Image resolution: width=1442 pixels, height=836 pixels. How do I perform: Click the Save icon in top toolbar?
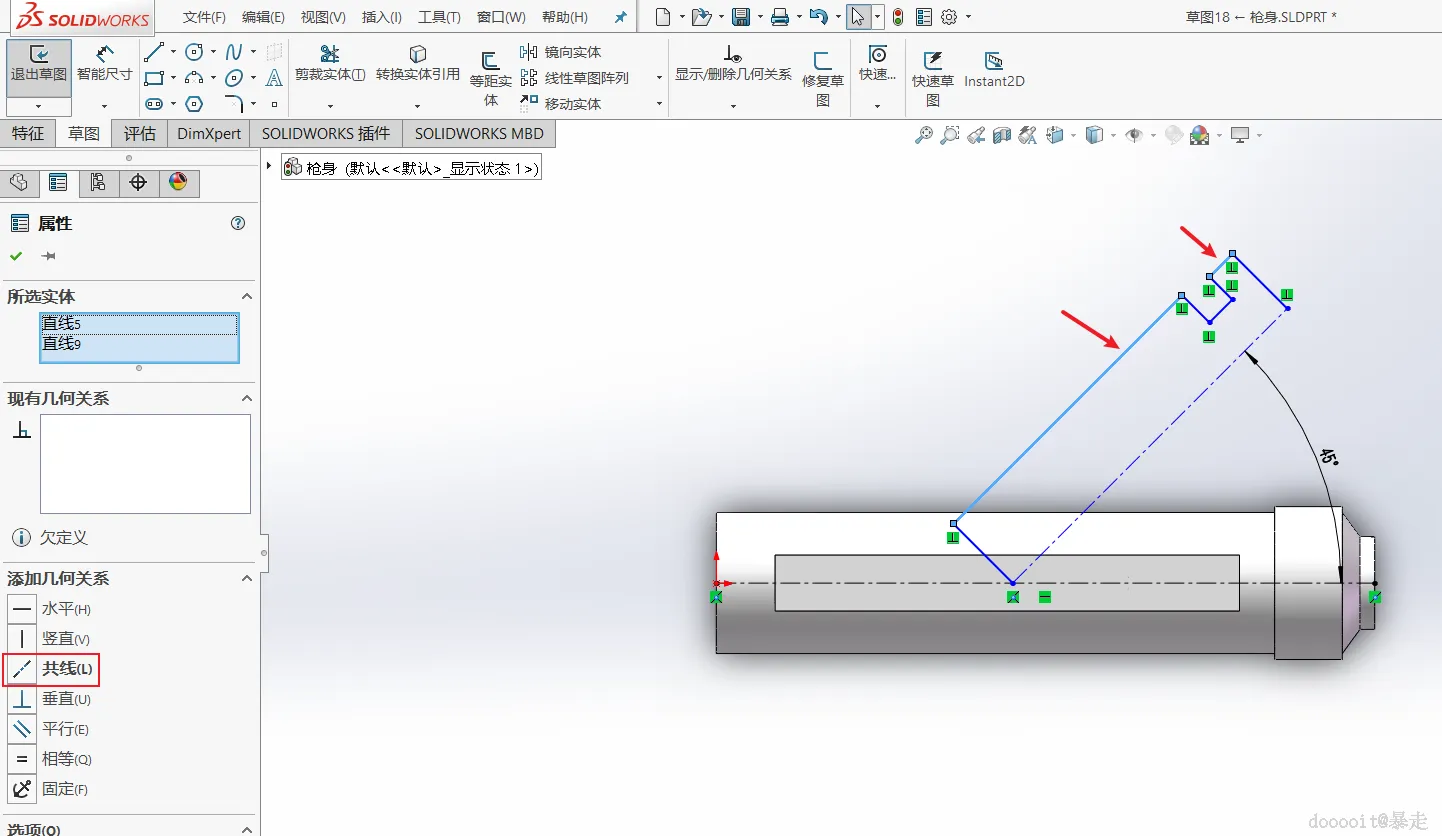point(741,17)
